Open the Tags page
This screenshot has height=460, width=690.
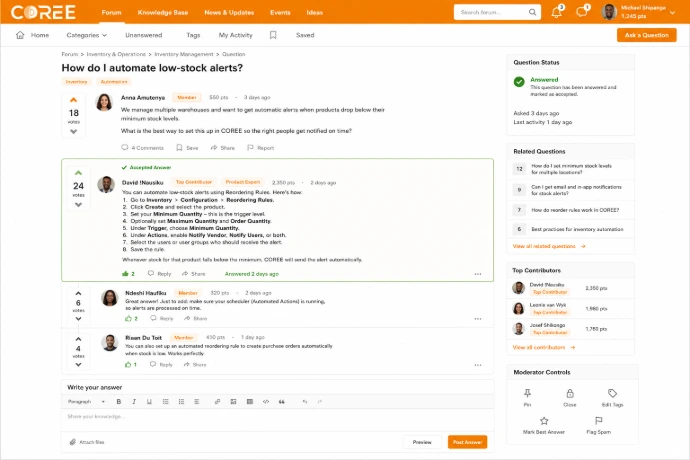(193, 35)
